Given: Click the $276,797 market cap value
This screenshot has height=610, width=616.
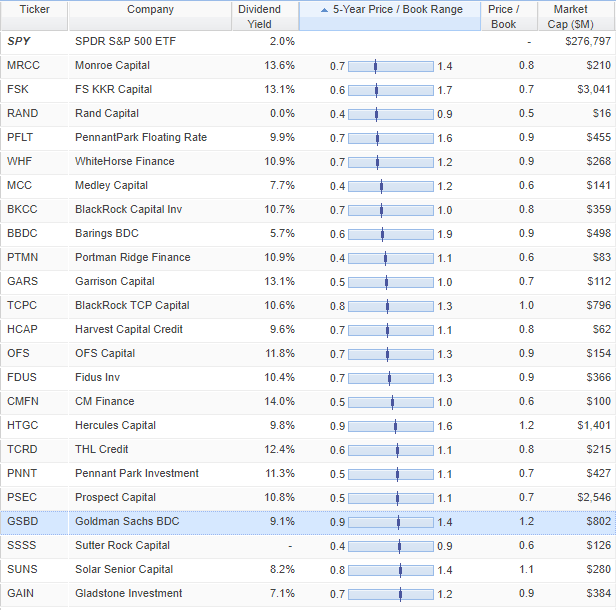Looking at the screenshot, I should 588,41.
